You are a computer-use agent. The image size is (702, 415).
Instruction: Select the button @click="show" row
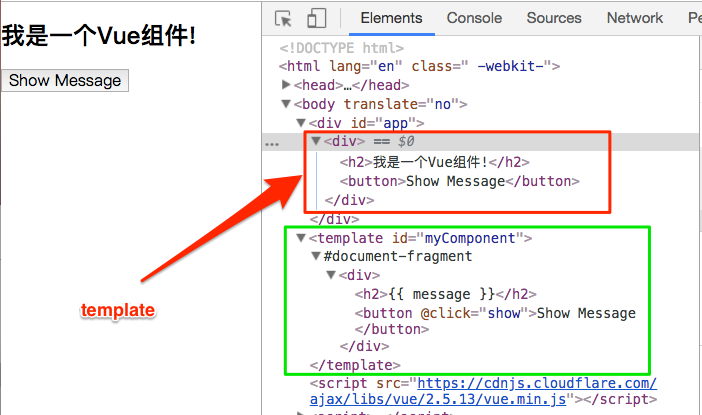[x=495, y=321]
